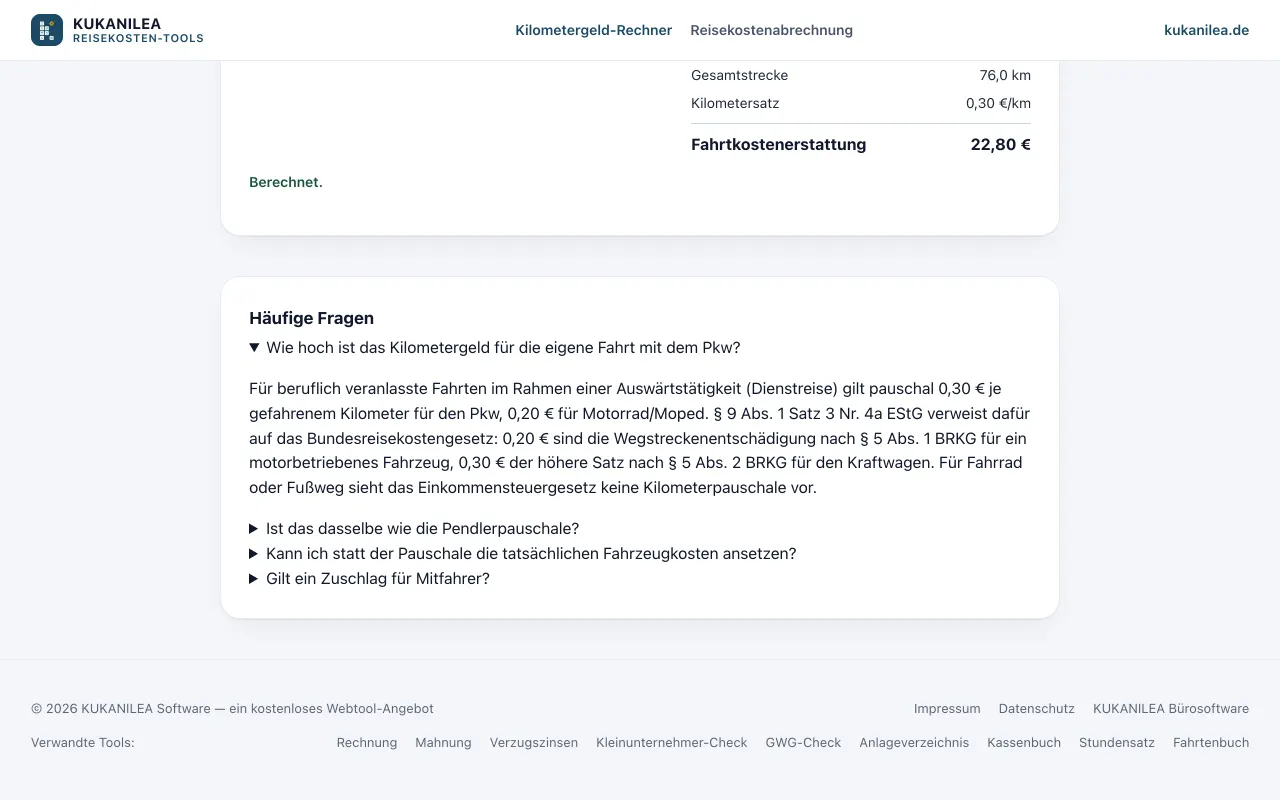
Task: Click the KUKANILEA logo icon
Action: [x=47, y=30]
